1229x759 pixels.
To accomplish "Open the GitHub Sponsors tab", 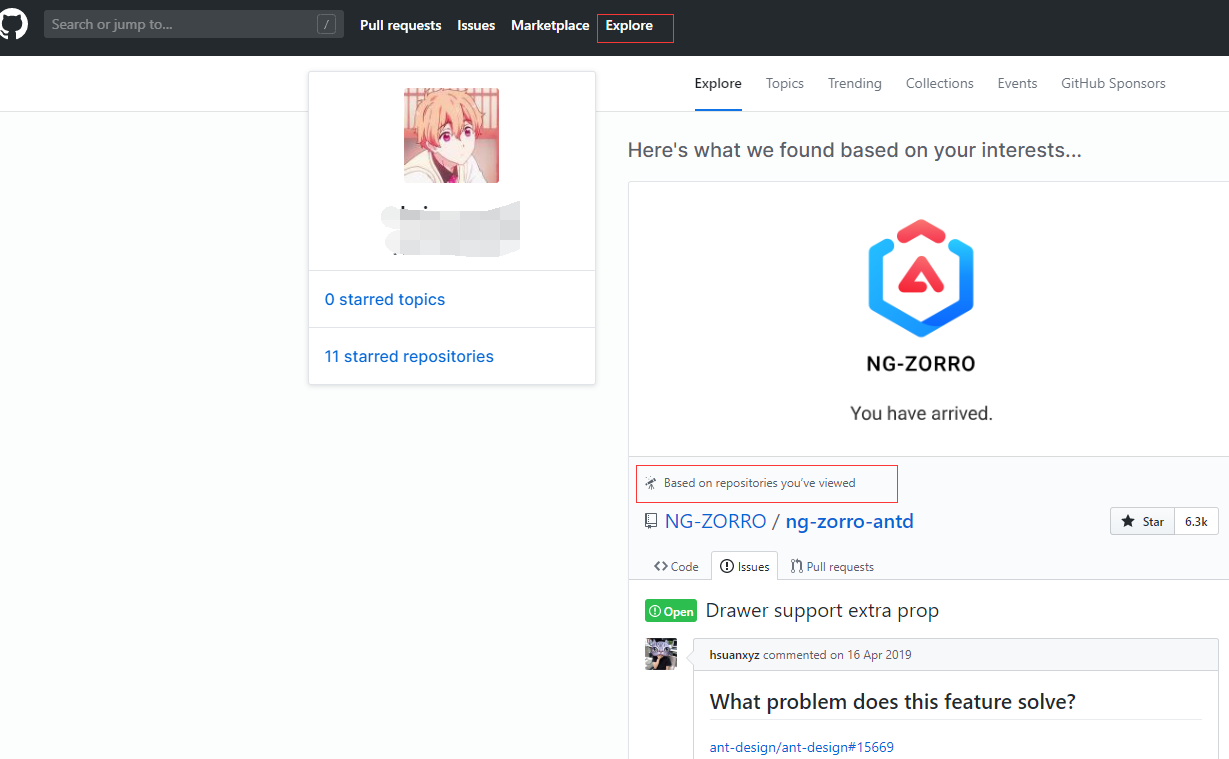I will click(1113, 83).
